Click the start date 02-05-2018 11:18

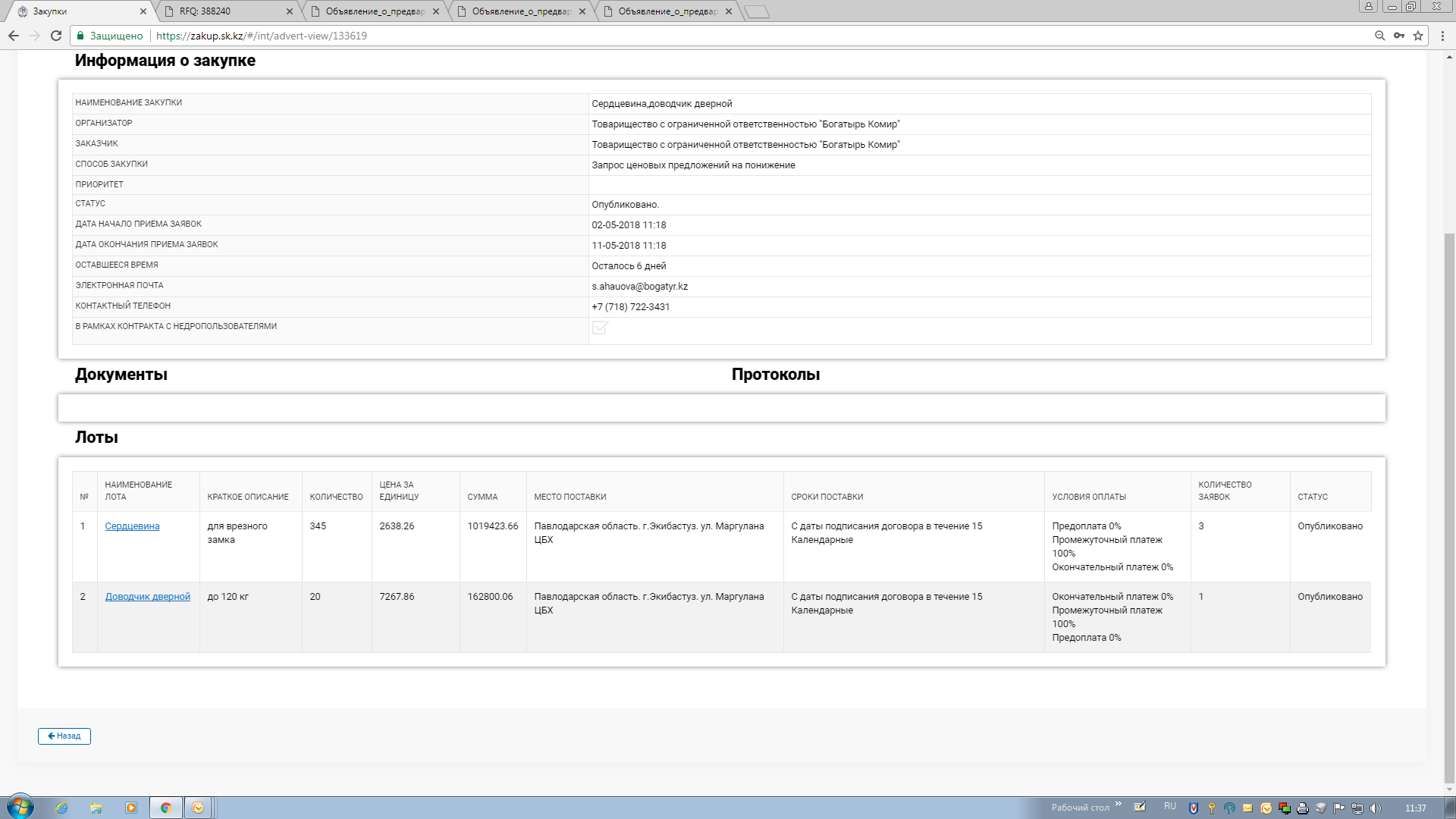pyautogui.click(x=629, y=225)
